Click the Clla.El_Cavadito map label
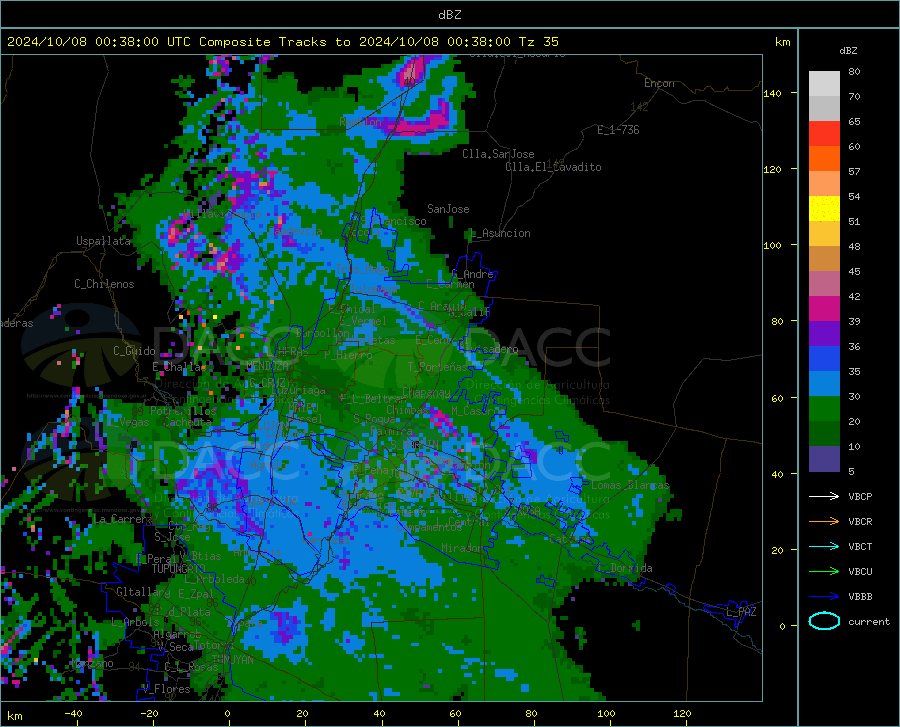This screenshot has width=900, height=727. point(553,167)
